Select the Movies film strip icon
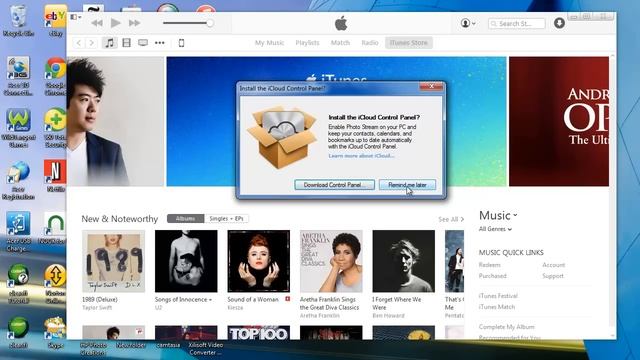Screen dimensions: 640x360 coord(127,43)
